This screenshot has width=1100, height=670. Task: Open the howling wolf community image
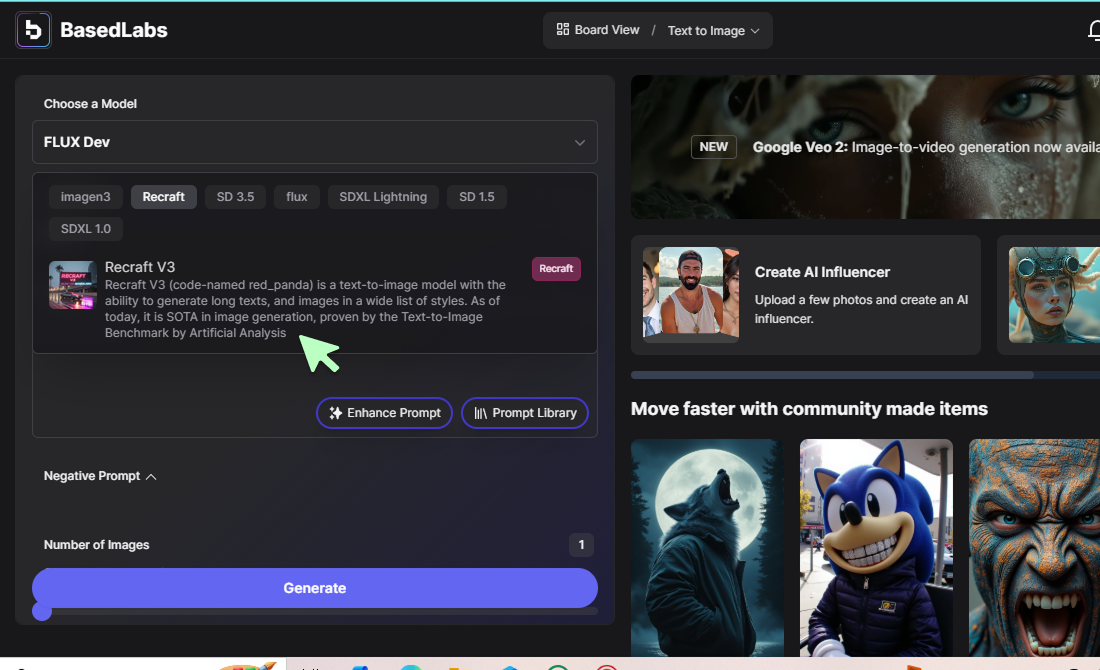click(x=707, y=548)
